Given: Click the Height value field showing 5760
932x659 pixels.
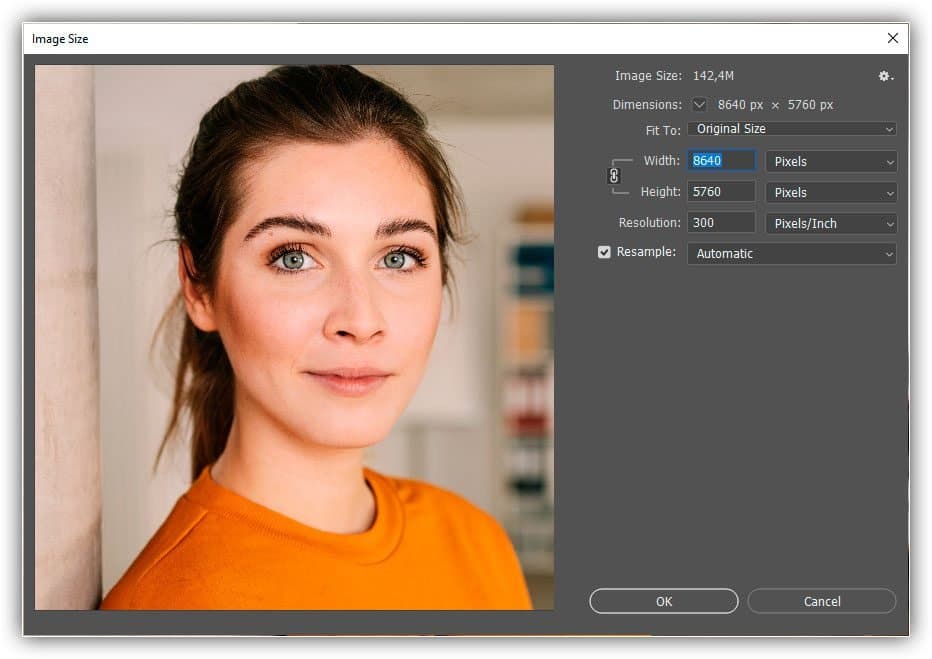Looking at the screenshot, I should point(721,192).
